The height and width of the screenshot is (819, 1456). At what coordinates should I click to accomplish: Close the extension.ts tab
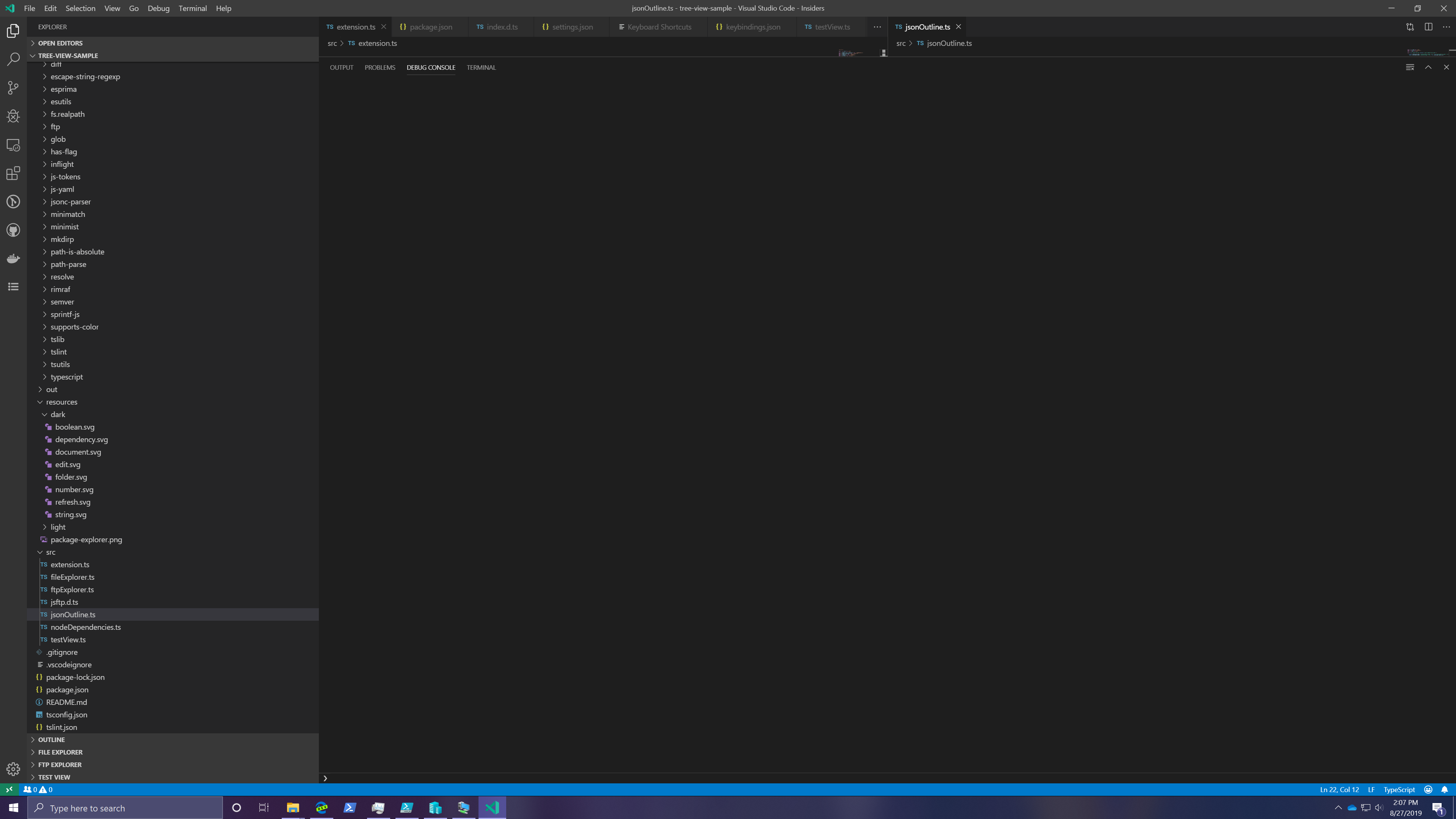[384, 27]
